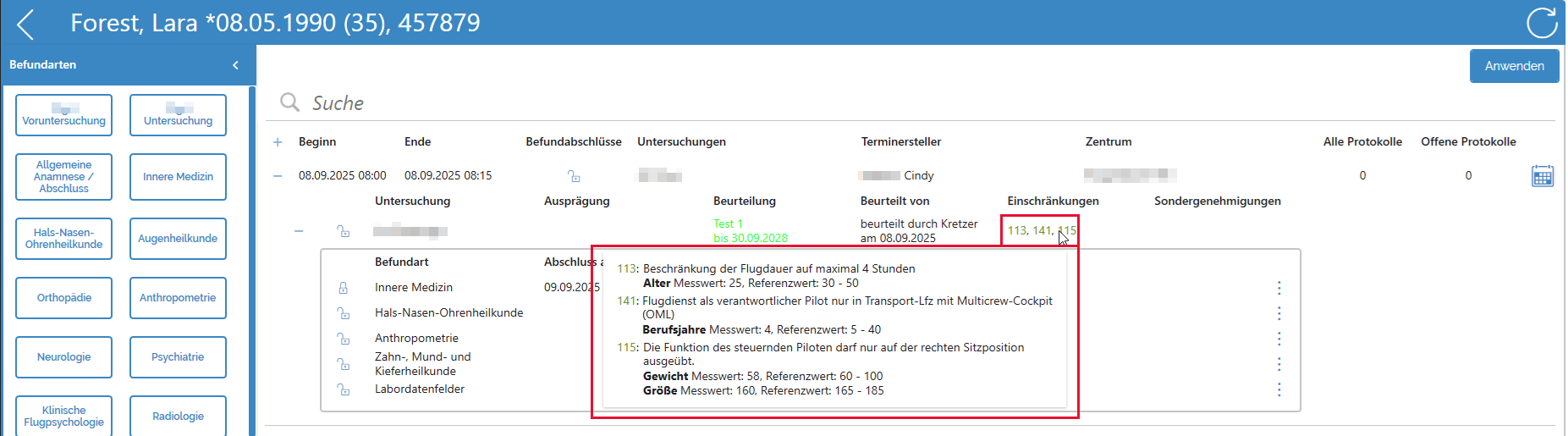1568x436 pixels.
Task: Select Radiologie finding type
Action: click(178, 416)
